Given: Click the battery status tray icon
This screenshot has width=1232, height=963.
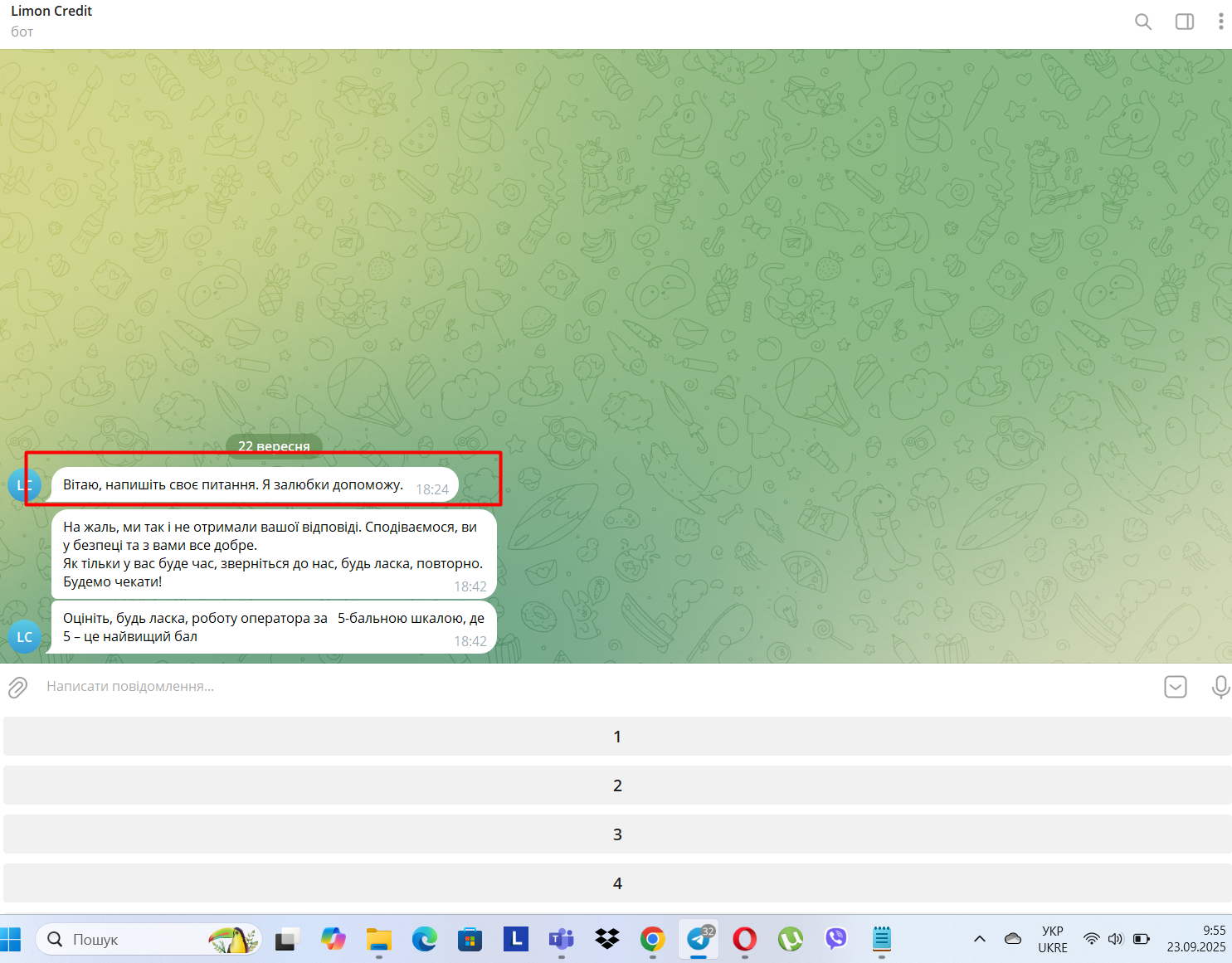Looking at the screenshot, I should point(1142,939).
